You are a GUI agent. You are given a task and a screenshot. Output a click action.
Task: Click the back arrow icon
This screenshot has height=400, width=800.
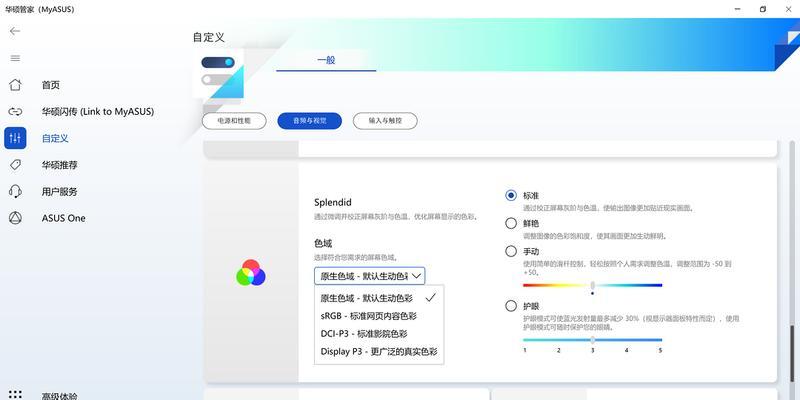click(15, 31)
